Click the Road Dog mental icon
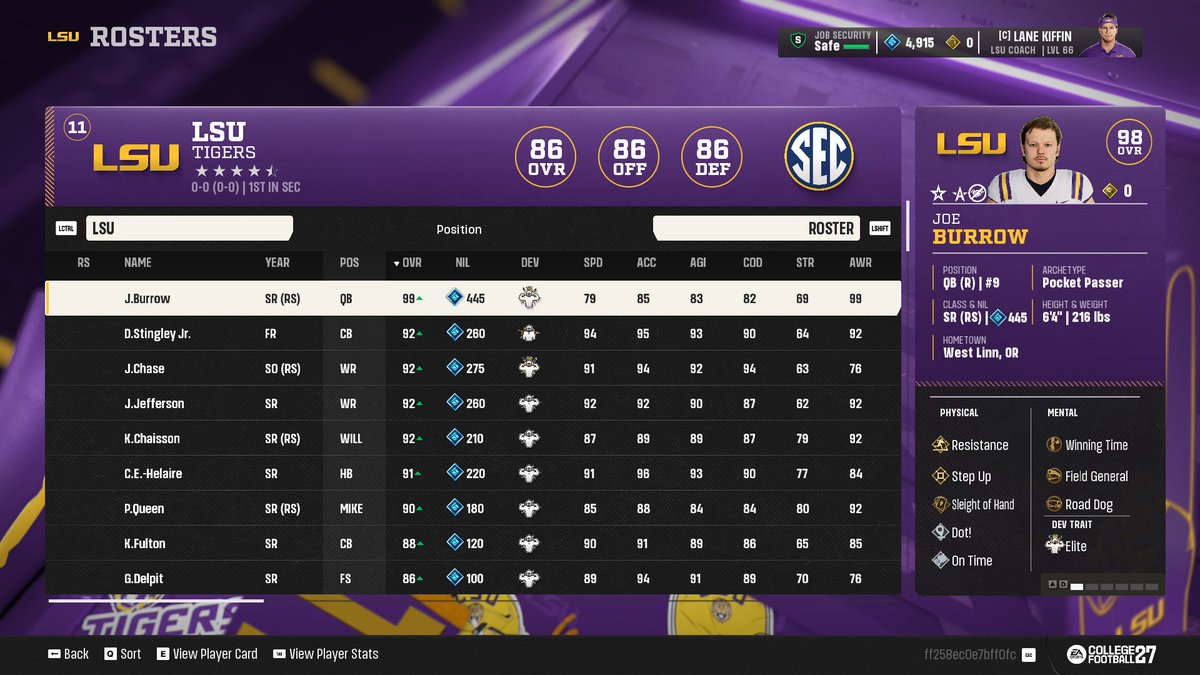The image size is (1200, 675). (x=1054, y=504)
